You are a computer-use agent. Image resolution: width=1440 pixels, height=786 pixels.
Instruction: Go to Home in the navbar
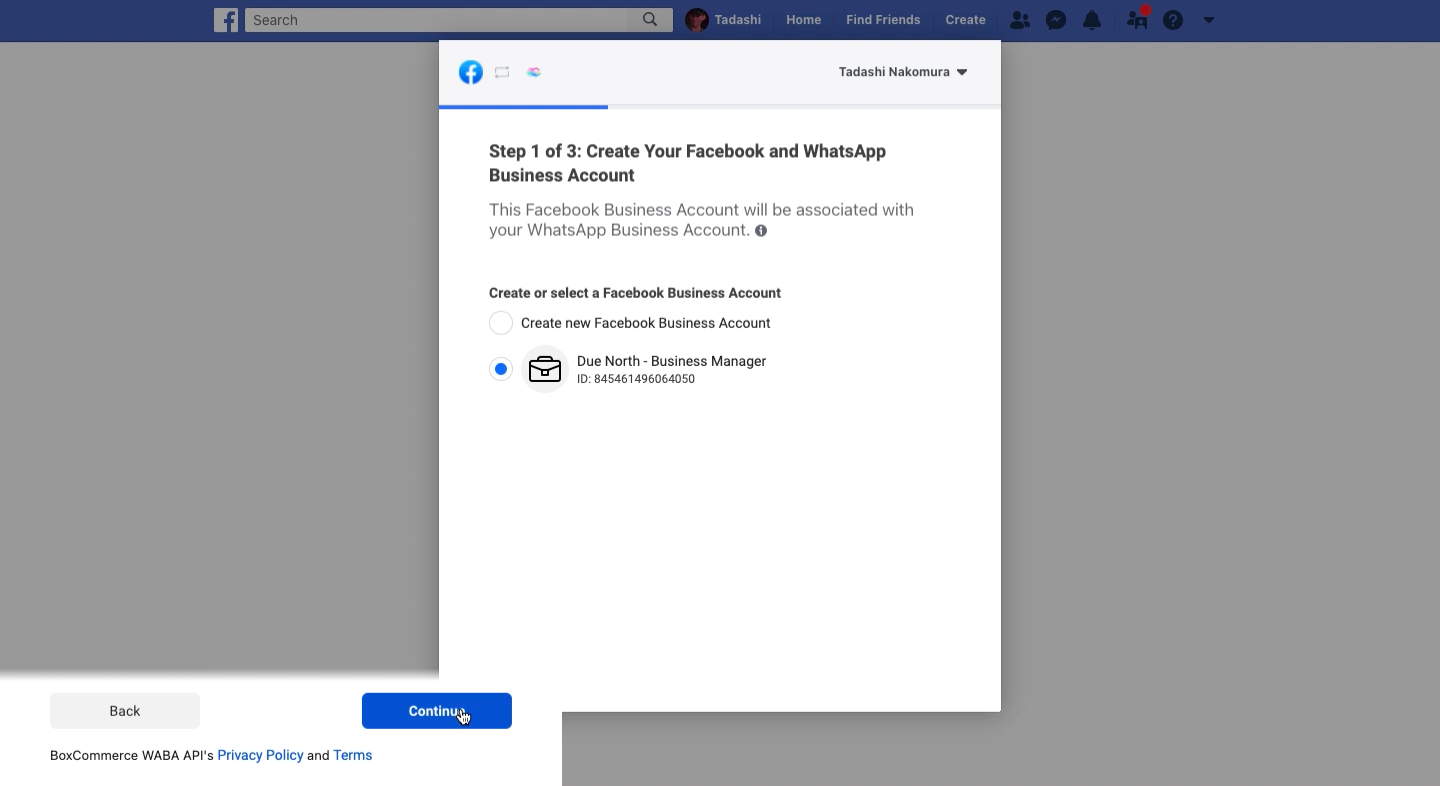point(803,20)
